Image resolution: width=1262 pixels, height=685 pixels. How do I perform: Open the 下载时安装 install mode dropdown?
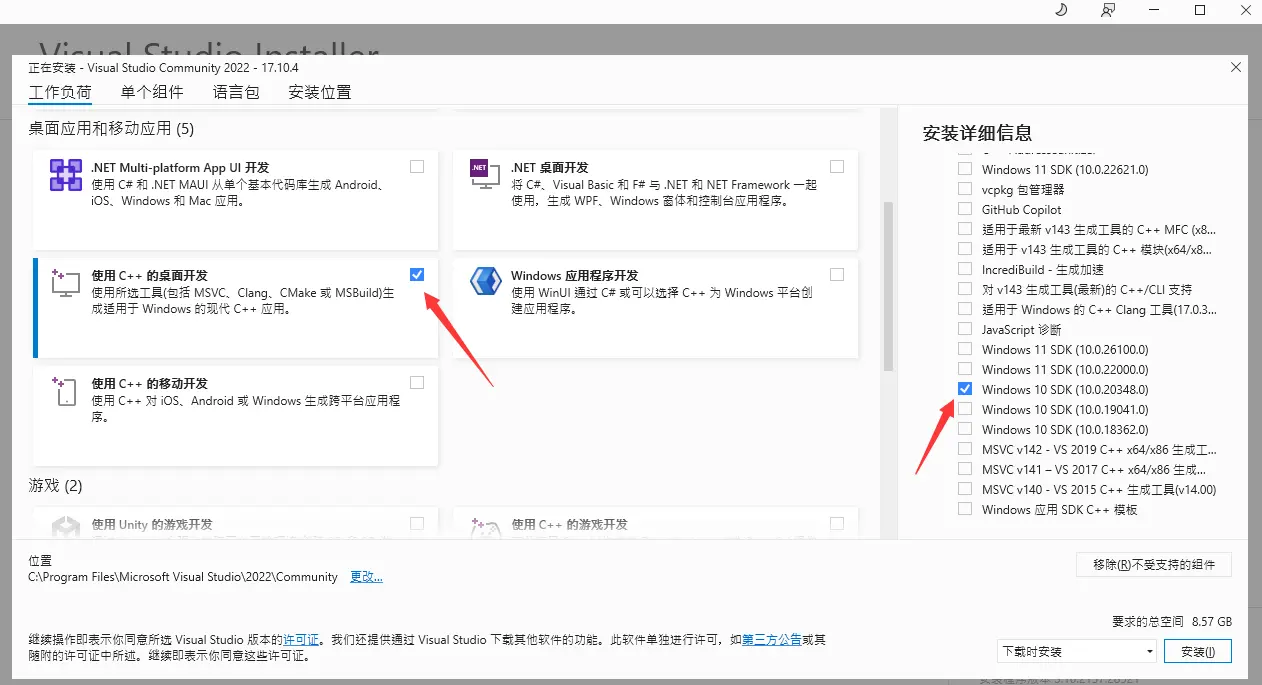(1078, 651)
